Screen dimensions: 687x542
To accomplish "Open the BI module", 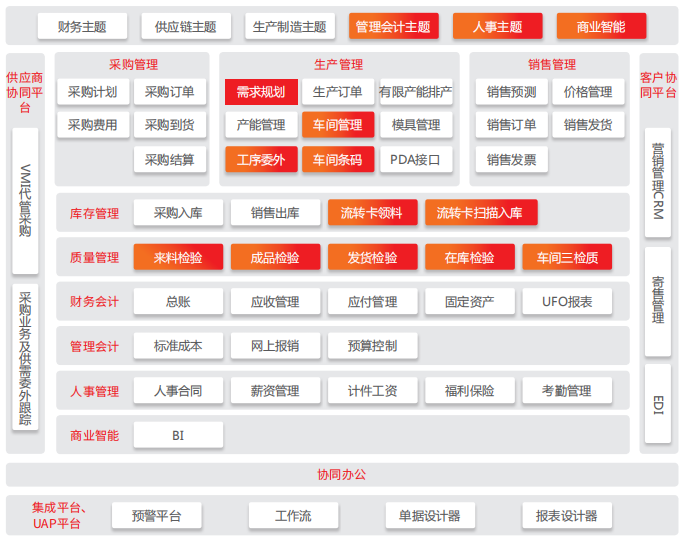I will click(x=178, y=436).
